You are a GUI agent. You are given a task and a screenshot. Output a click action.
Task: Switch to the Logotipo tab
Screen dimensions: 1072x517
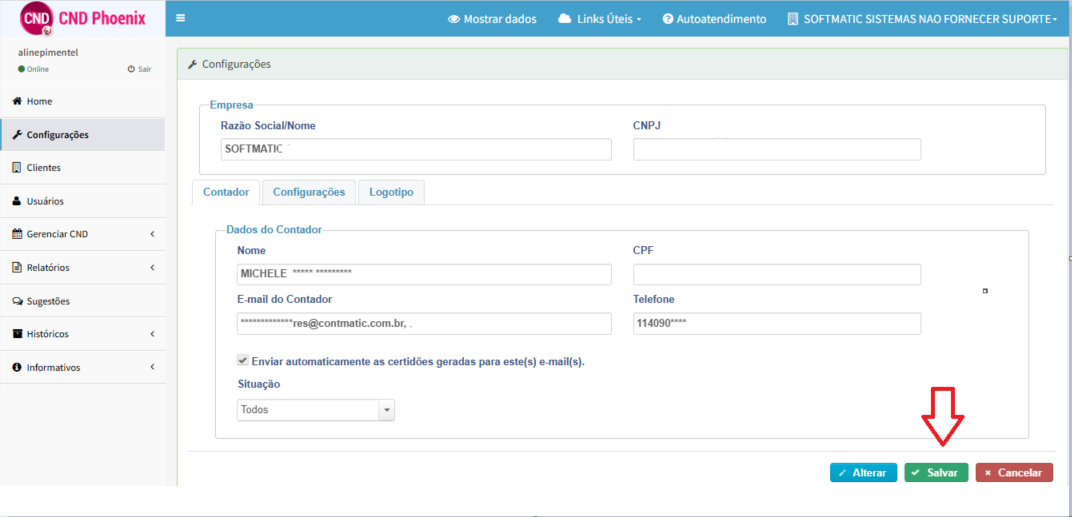[391, 192]
